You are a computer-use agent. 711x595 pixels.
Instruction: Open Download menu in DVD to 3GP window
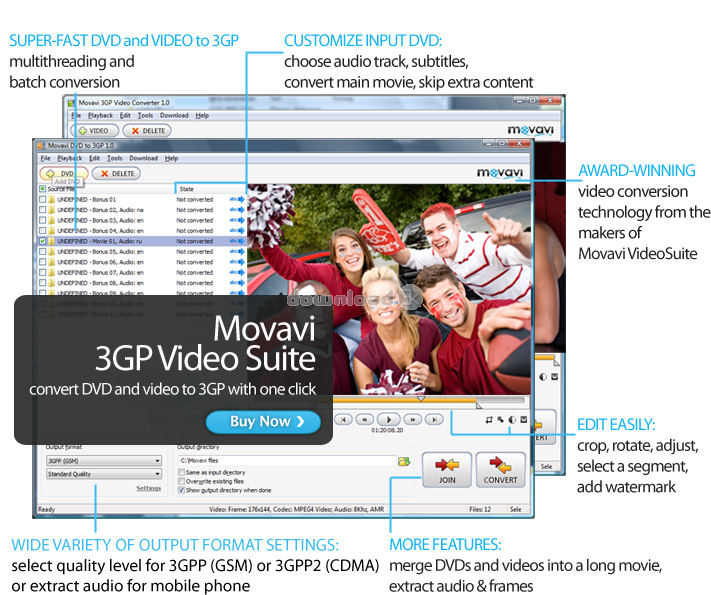click(x=143, y=158)
